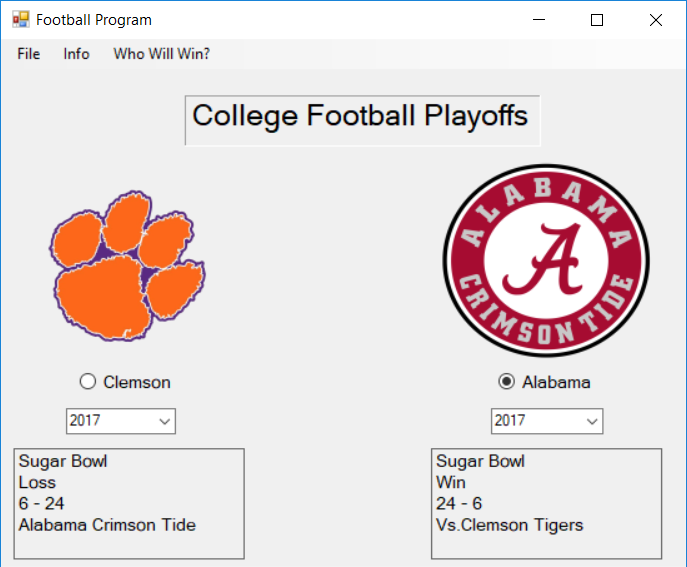Open the File menu
Screen dimensions: 687x567
[x=28, y=54]
